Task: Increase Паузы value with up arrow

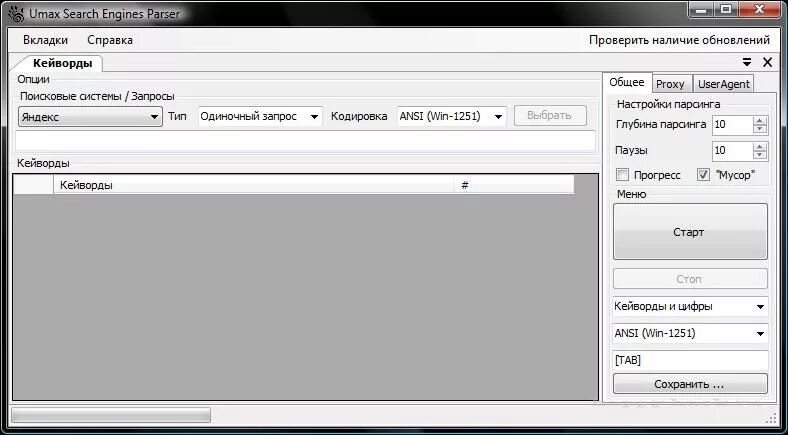Action: tap(760, 146)
